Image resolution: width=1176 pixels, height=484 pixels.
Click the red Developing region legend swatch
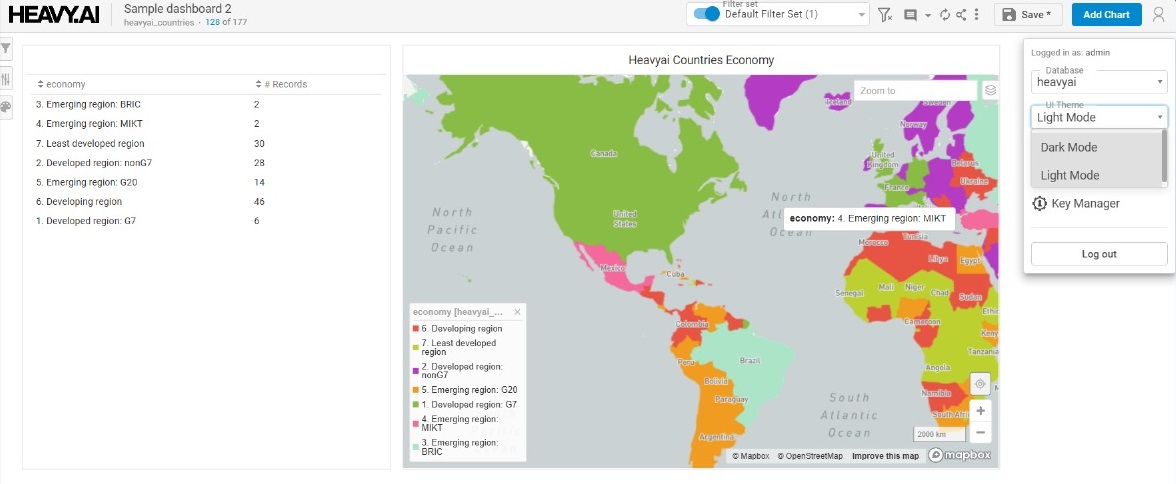coord(416,329)
